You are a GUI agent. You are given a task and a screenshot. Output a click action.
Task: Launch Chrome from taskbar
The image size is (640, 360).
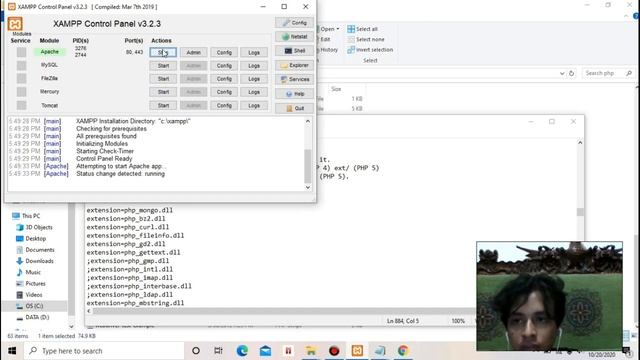point(403,351)
